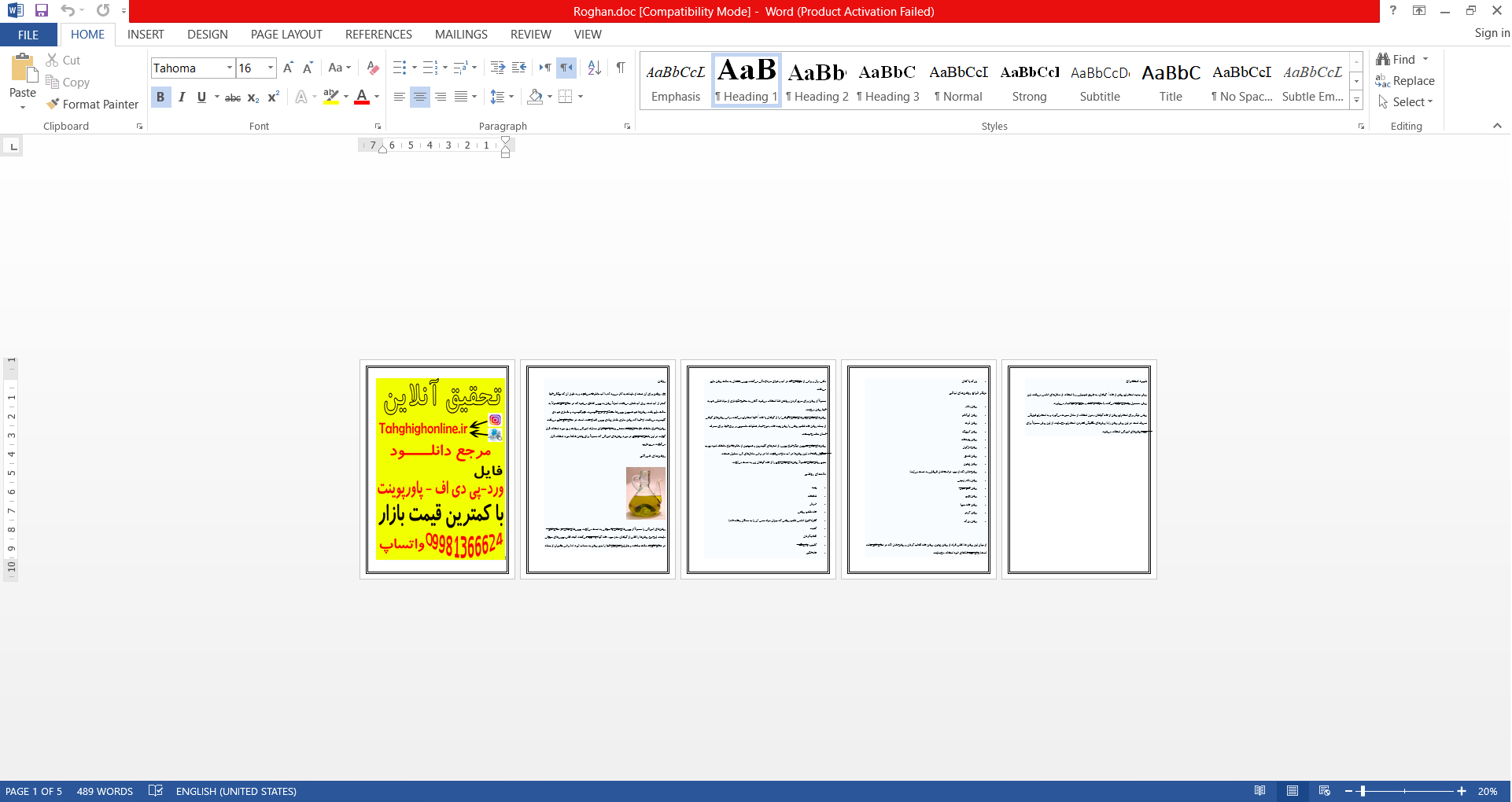Apply Heading 2 style
1512x802 pixels.
(817, 79)
